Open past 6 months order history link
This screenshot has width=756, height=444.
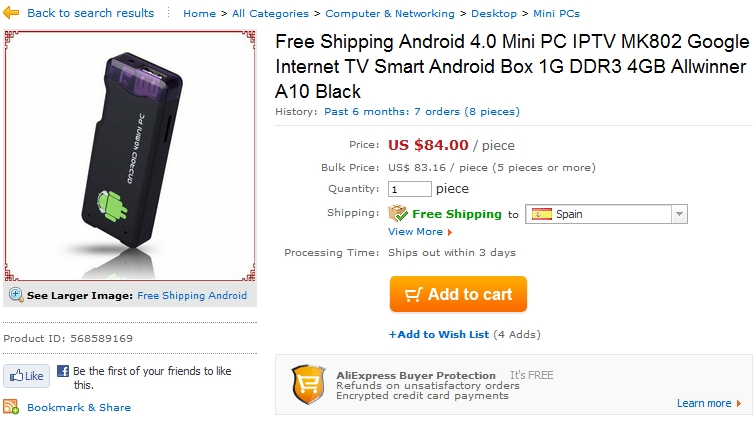422,112
